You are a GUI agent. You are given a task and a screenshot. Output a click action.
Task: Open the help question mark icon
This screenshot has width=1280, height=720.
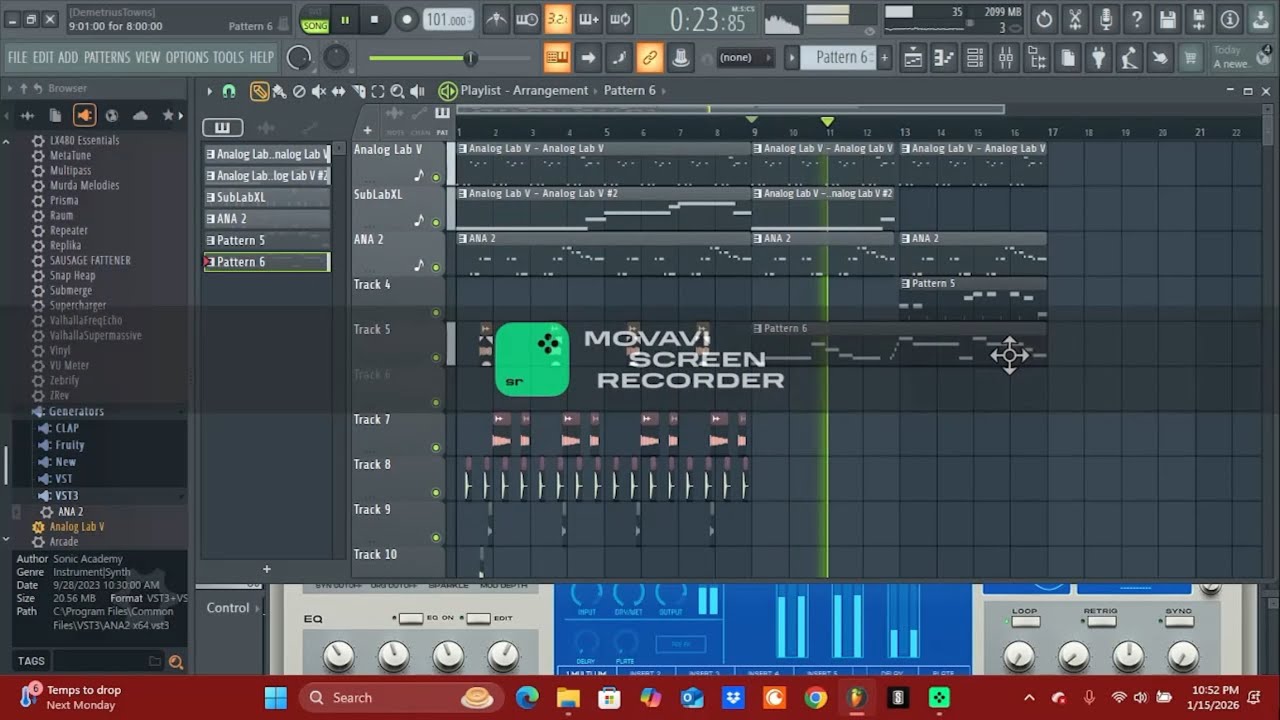[1137, 19]
